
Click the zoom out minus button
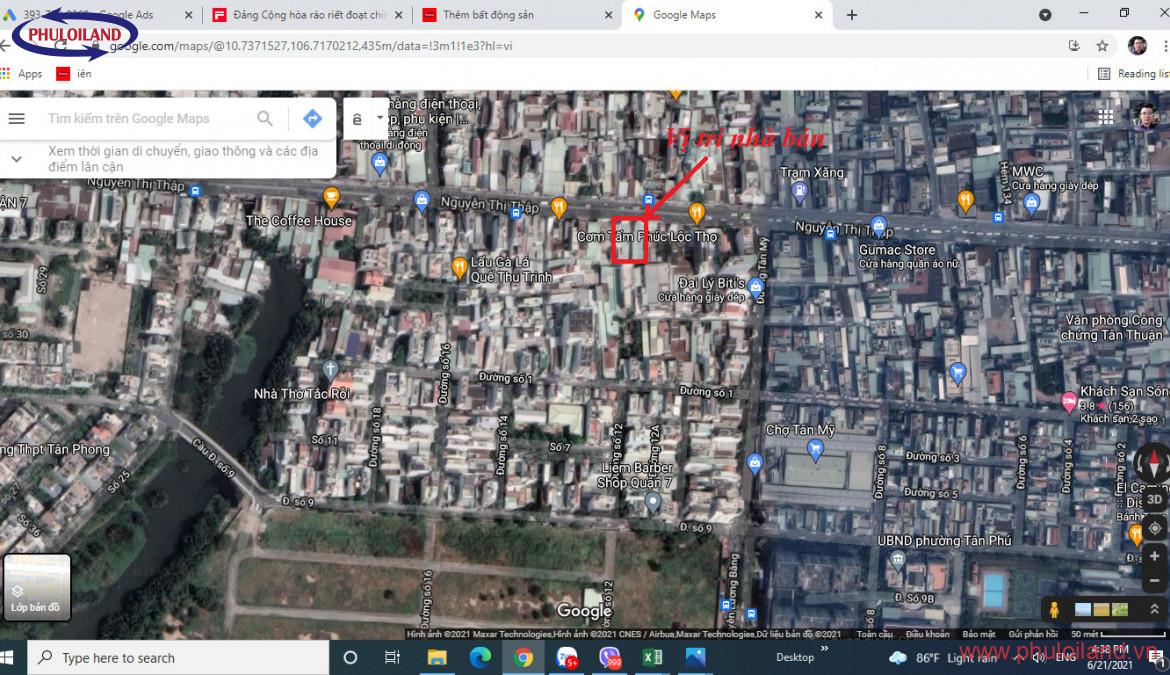click(1154, 579)
